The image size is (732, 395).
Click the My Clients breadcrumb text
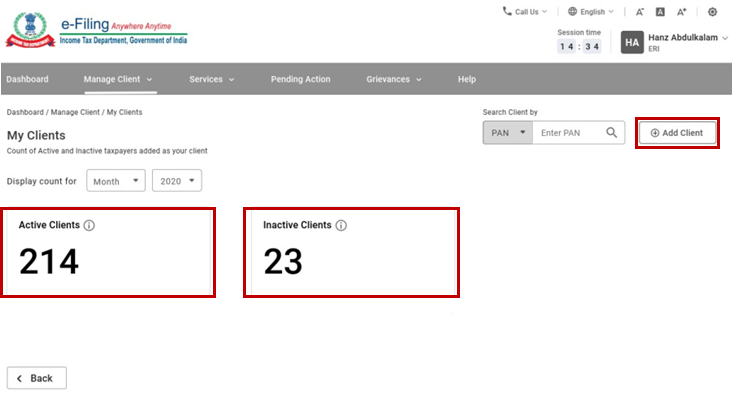(x=124, y=112)
